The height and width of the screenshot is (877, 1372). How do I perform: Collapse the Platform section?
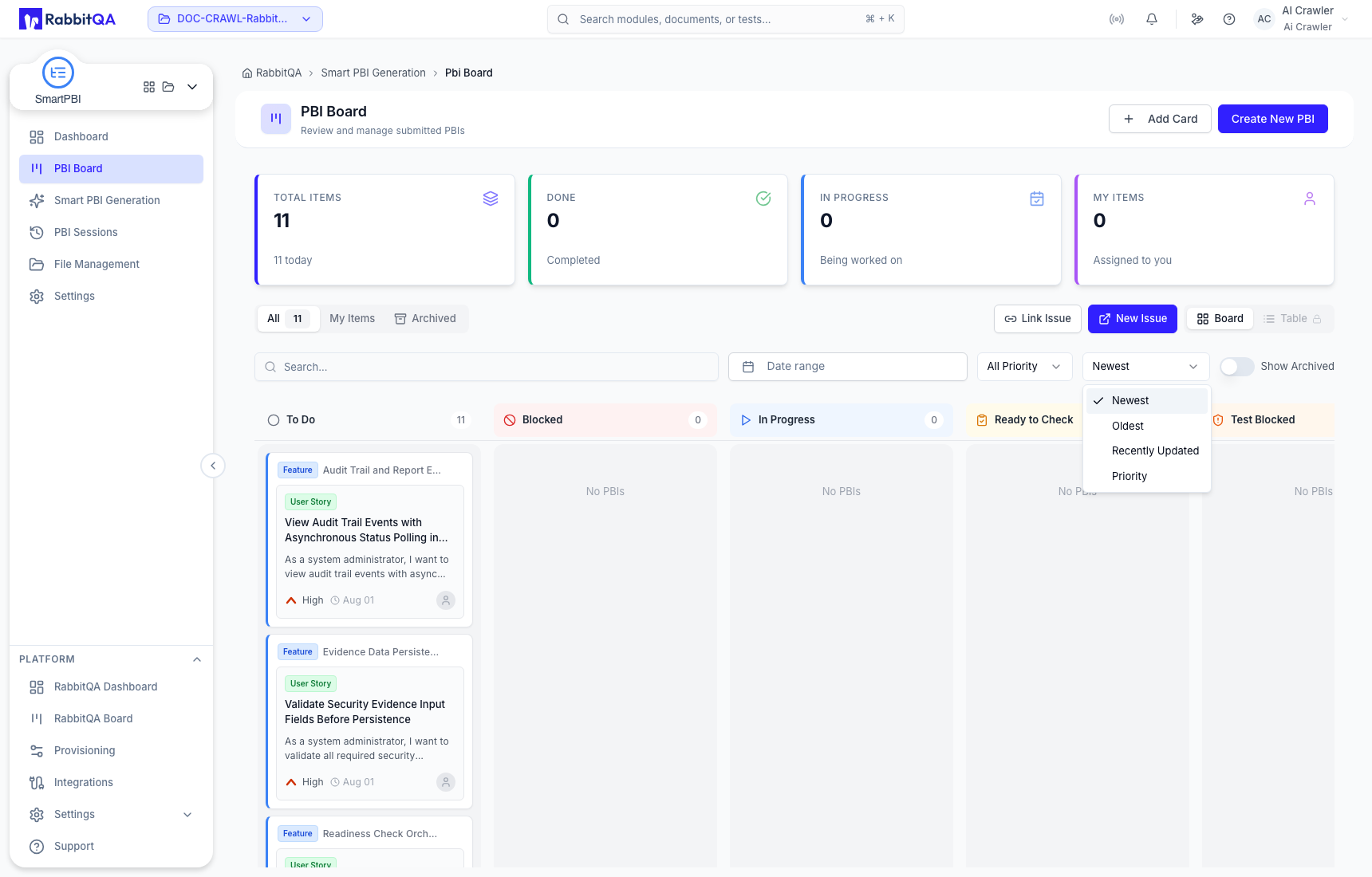[197, 659]
